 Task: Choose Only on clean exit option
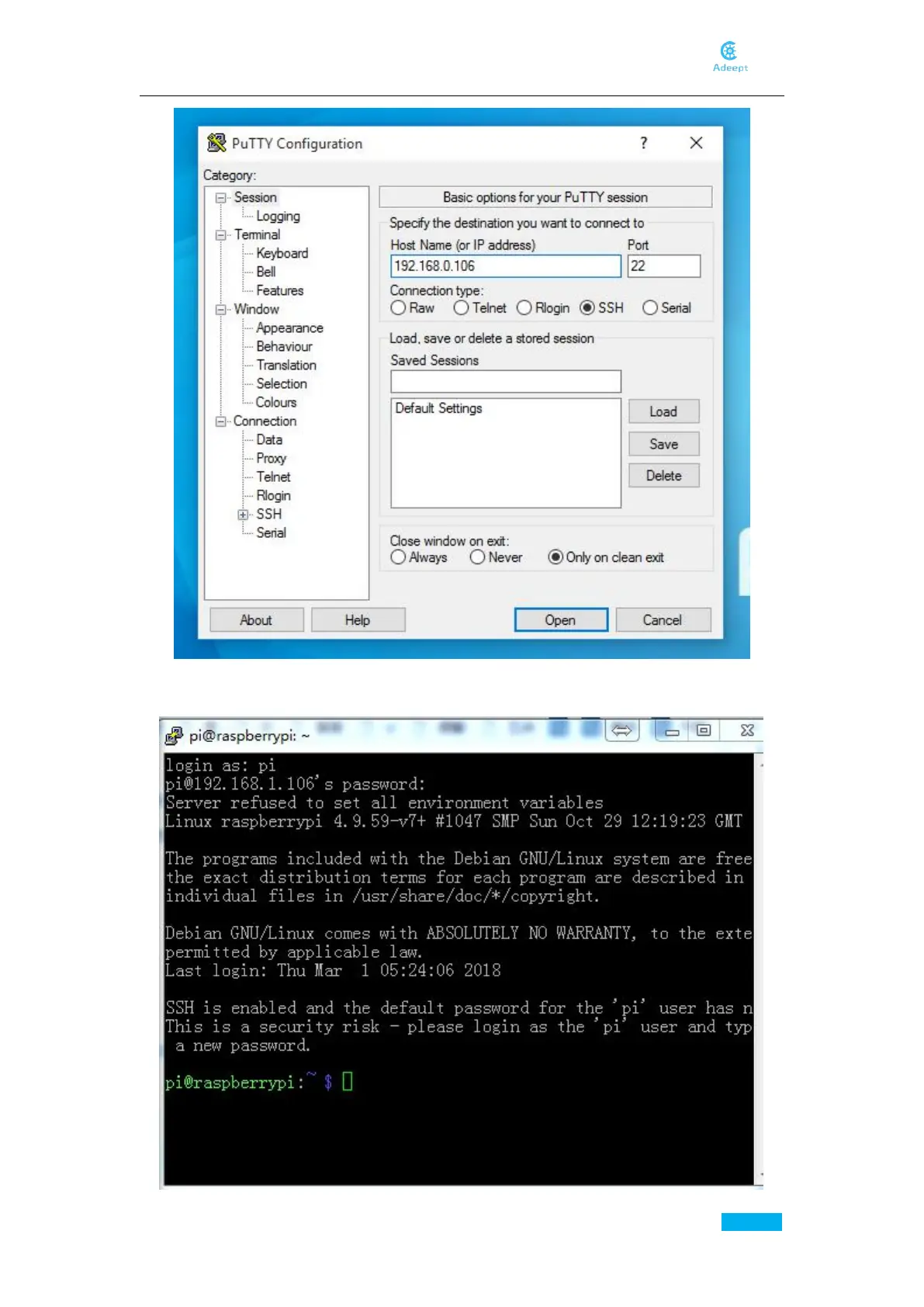point(555,557)
